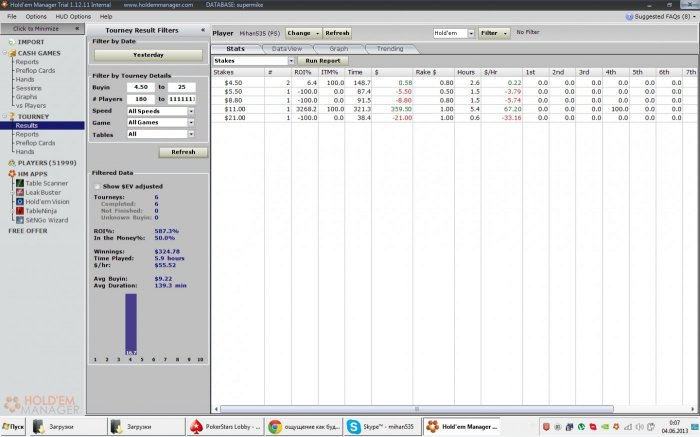This screenshot has width=700, height=437.
Task: Select the $21.00 stakes row
Action: point(453,118)
